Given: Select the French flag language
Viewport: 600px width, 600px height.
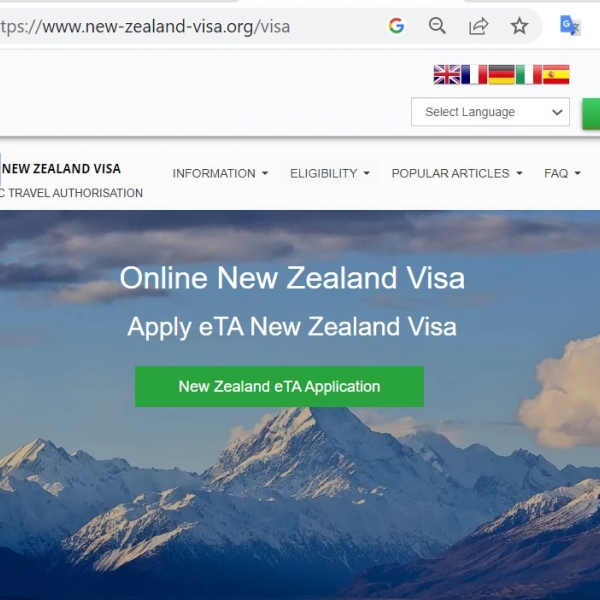Looking at the screenshot, I should 474,74.
